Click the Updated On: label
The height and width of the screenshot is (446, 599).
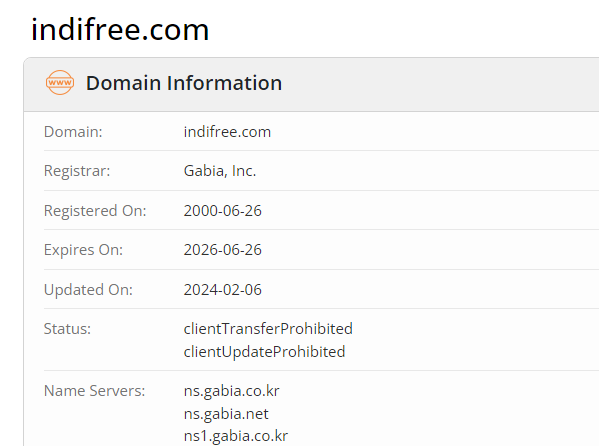click(x=88, y=290)
